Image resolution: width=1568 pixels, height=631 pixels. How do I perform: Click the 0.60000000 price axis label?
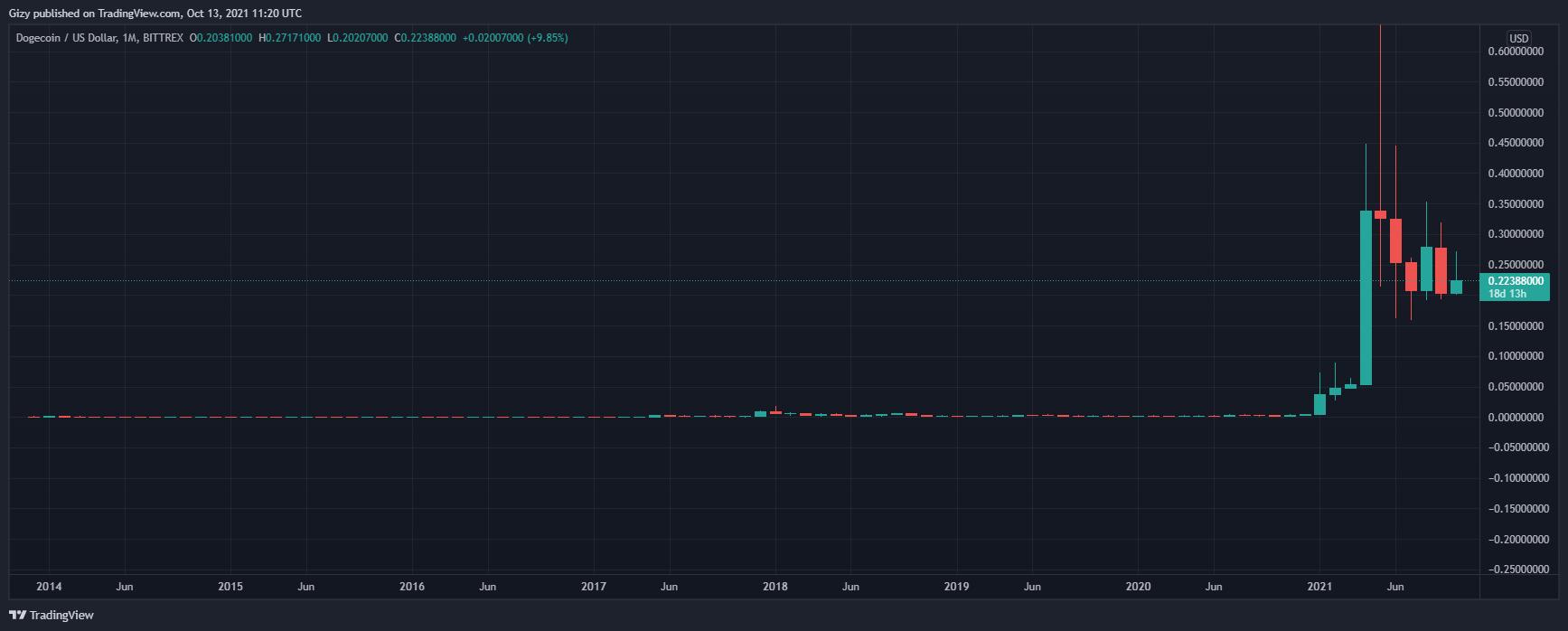click(1516, 52)
